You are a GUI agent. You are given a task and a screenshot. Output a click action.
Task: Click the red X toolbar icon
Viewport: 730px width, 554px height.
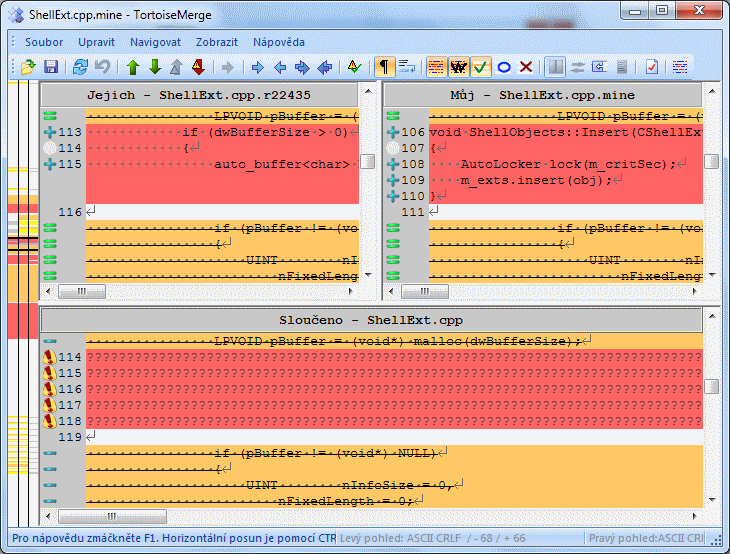(526, 67)
